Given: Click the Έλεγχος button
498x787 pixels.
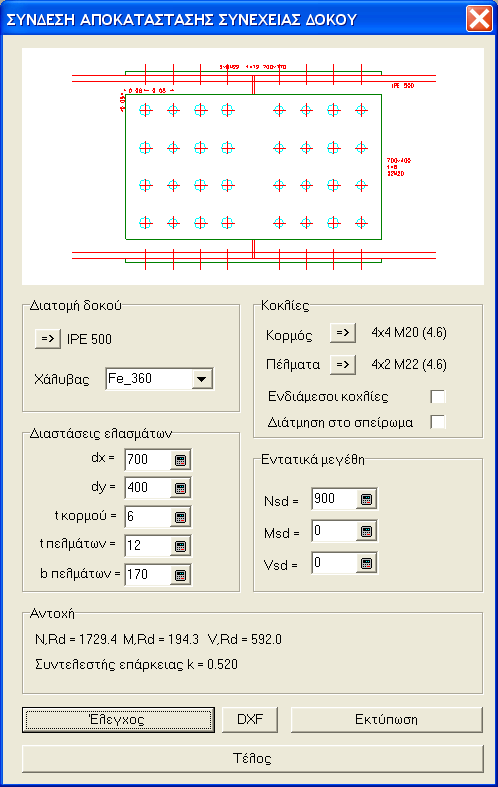Looking at the screenshot, I should [x=118, y=720].
